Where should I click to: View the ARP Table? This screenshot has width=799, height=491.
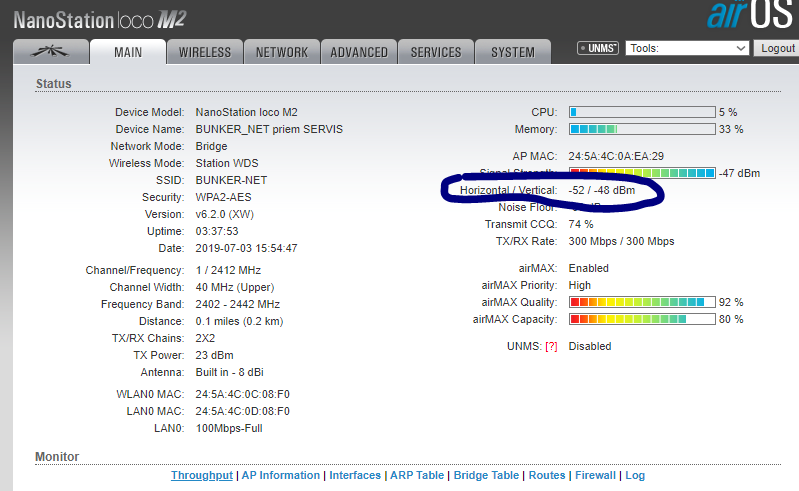(417, 476)
